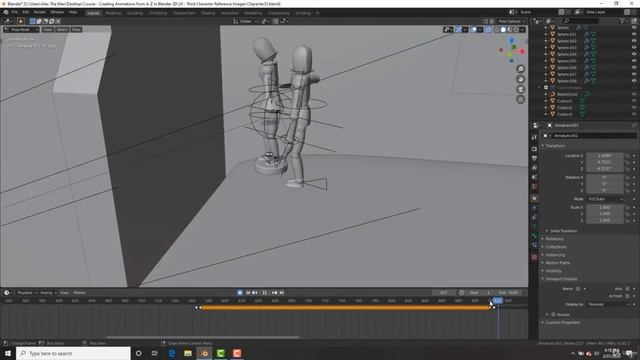The width and height of the screenshot is (640, 360).
Task: Click the Scale X value field
Action: 604,207
